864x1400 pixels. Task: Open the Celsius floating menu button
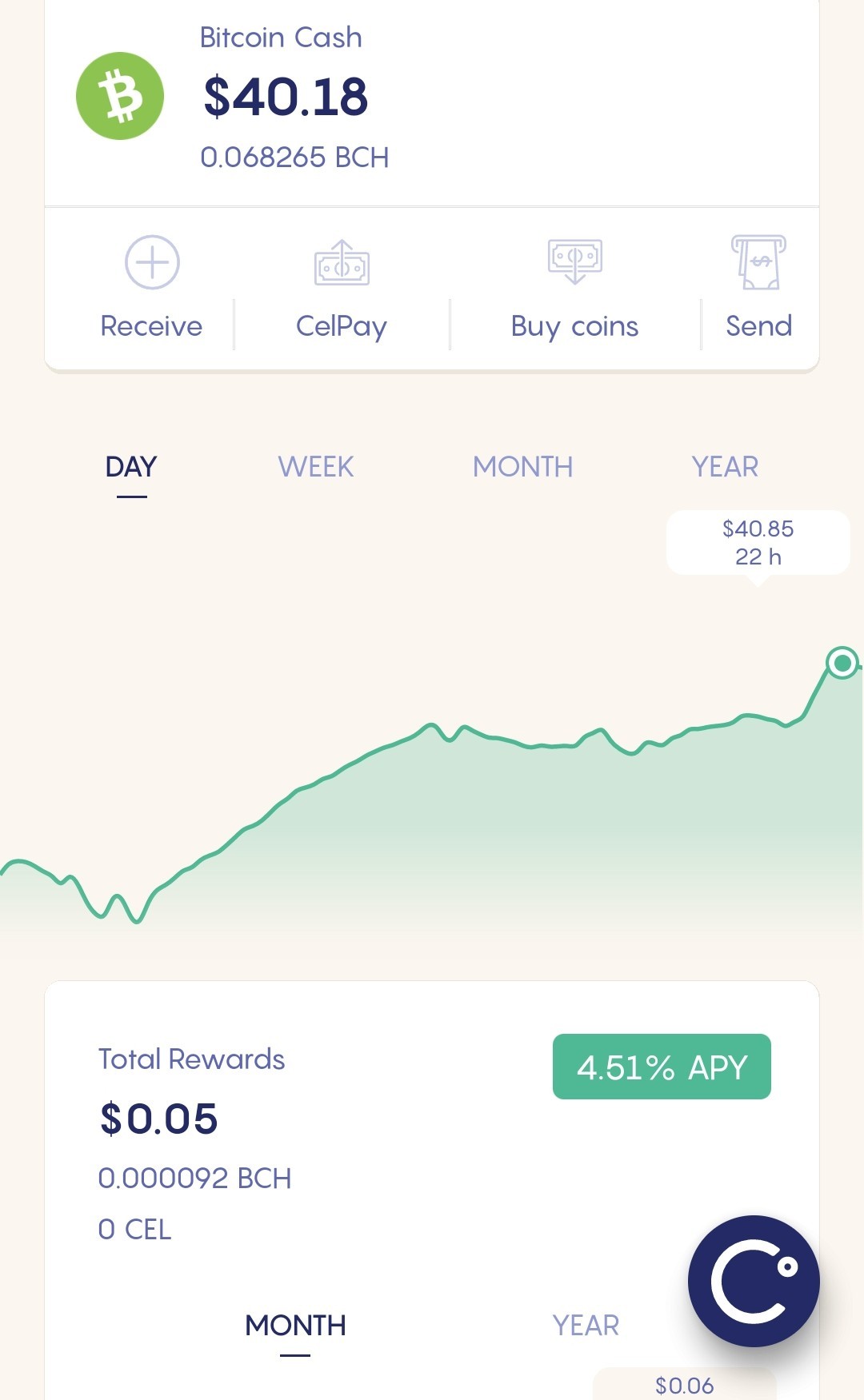pos(754,1281)
